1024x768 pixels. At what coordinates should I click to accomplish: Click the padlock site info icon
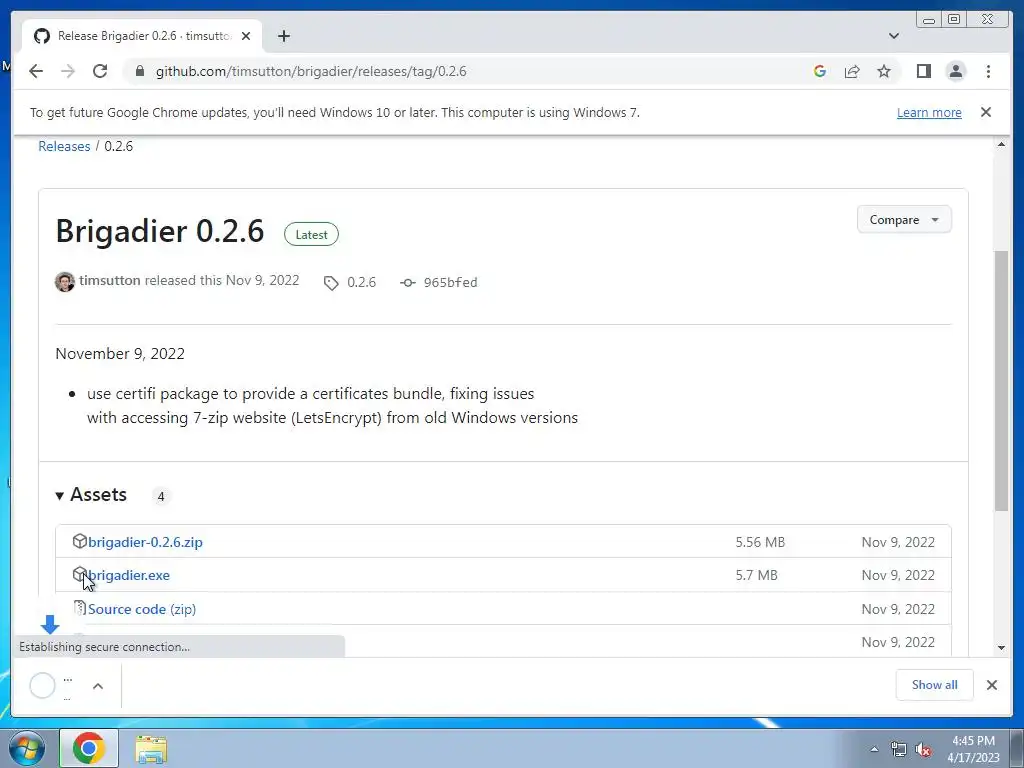coord(139,71)
